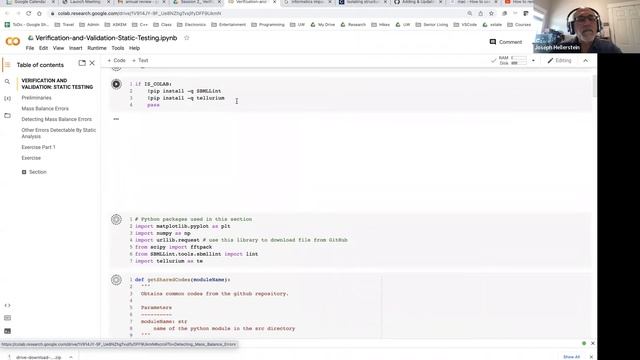Open the Insert menu
This screenshot has height=360, width=640.
(76, 48)
